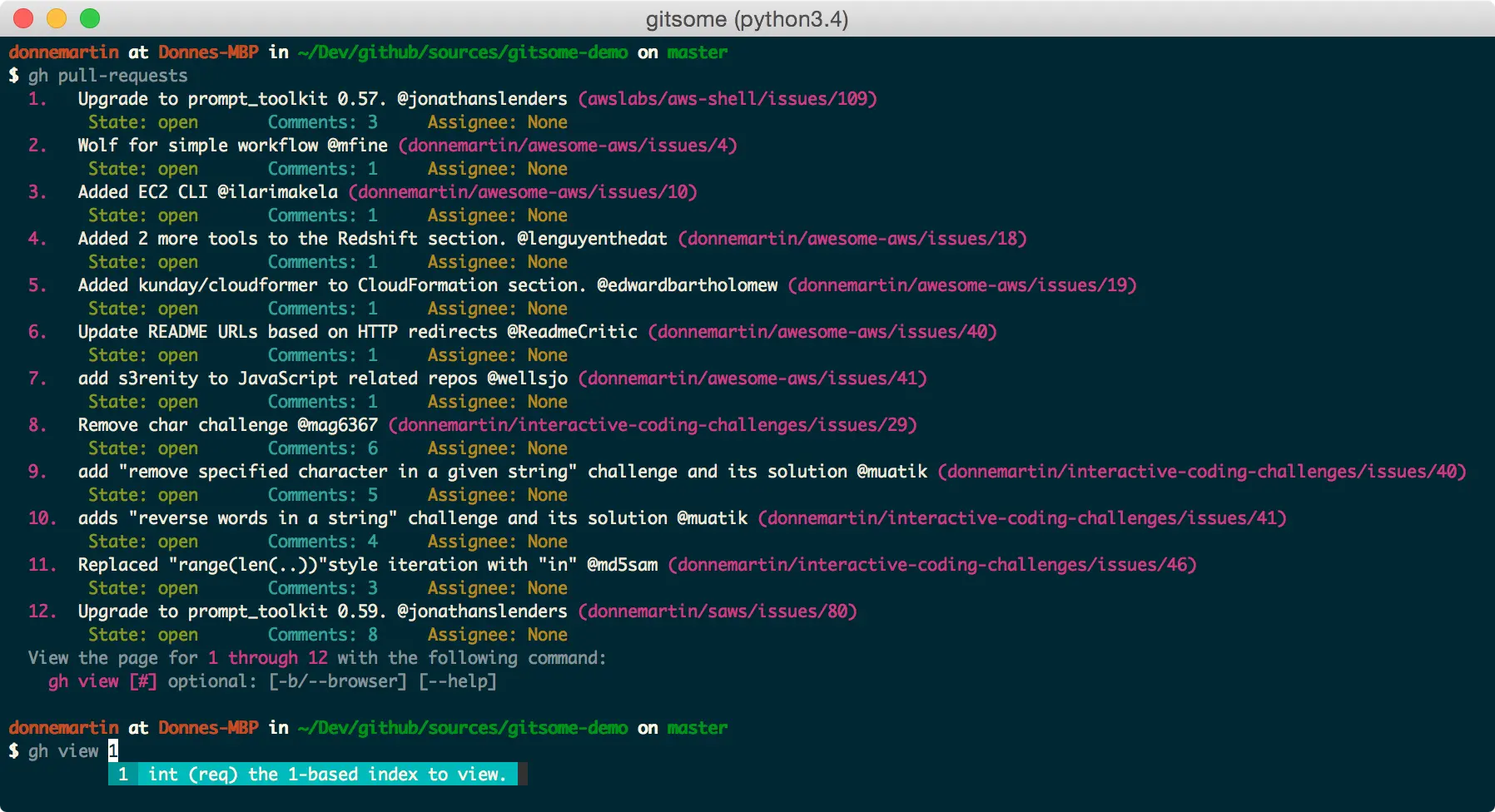The width and height of the screenshot is (1495, 812).
Task: Click 'Donnes-MBP' hostname in the bottom prompt
Action: click(x=208, y=728)
